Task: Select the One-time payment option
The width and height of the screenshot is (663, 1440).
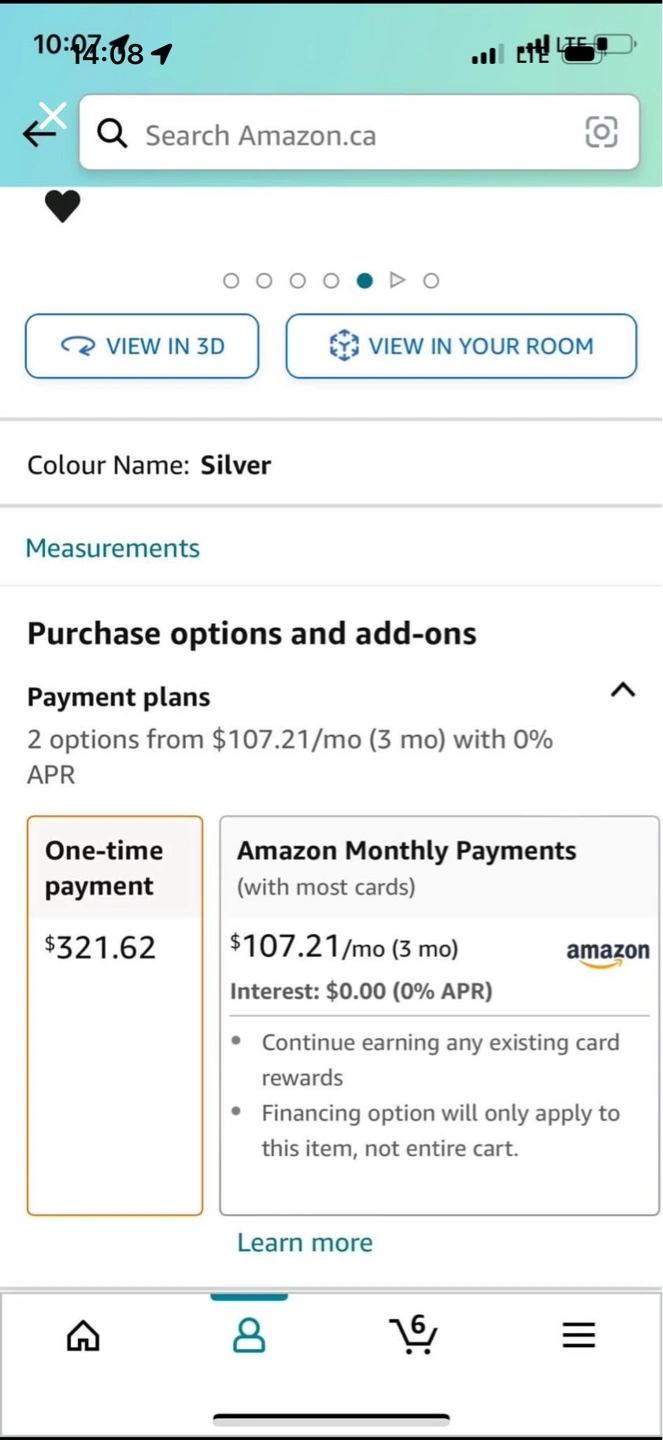Action: click(x=115, y=1015)
